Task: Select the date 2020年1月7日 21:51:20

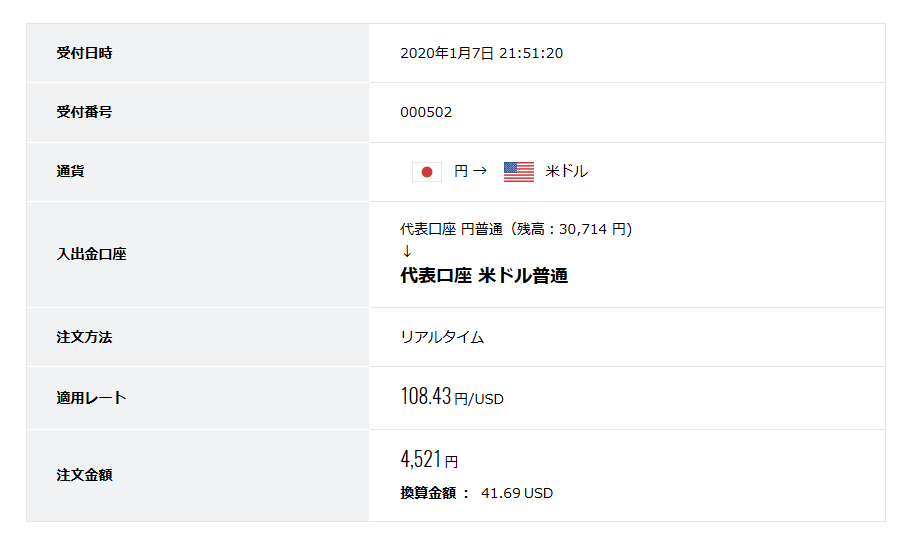Action: pos(481,53)
